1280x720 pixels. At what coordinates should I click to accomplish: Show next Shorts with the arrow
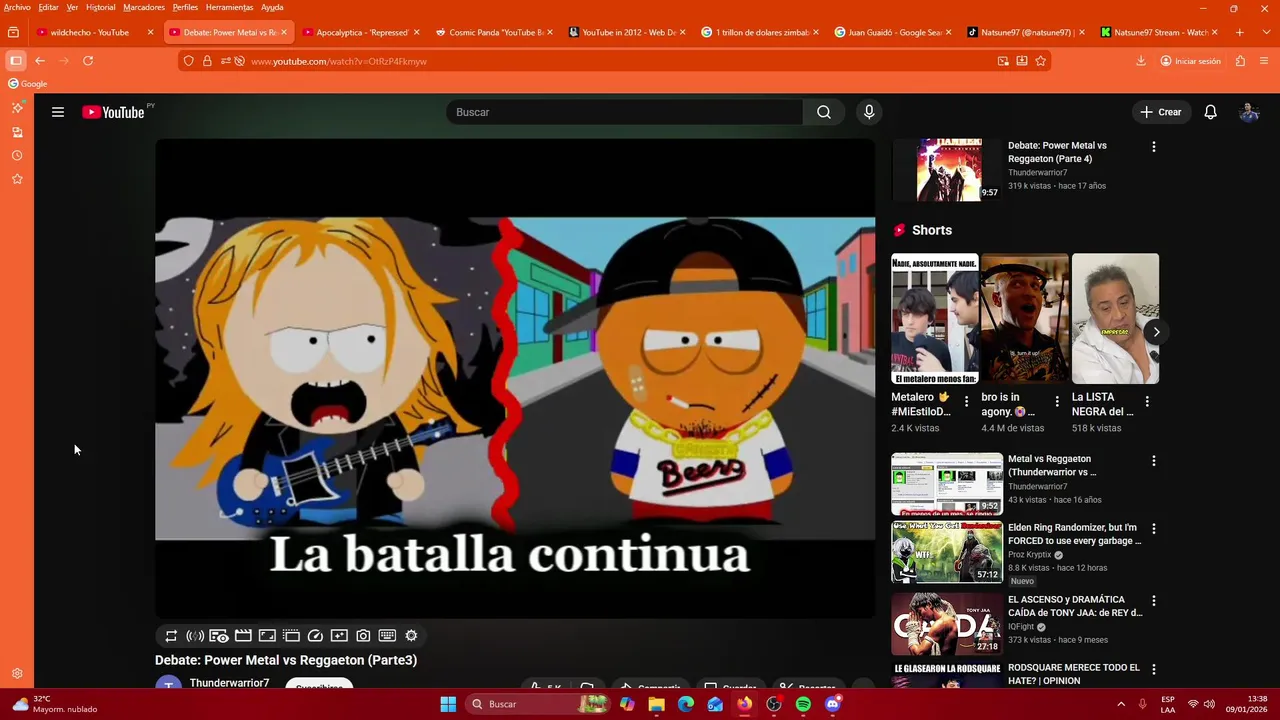click(1156, 332)
